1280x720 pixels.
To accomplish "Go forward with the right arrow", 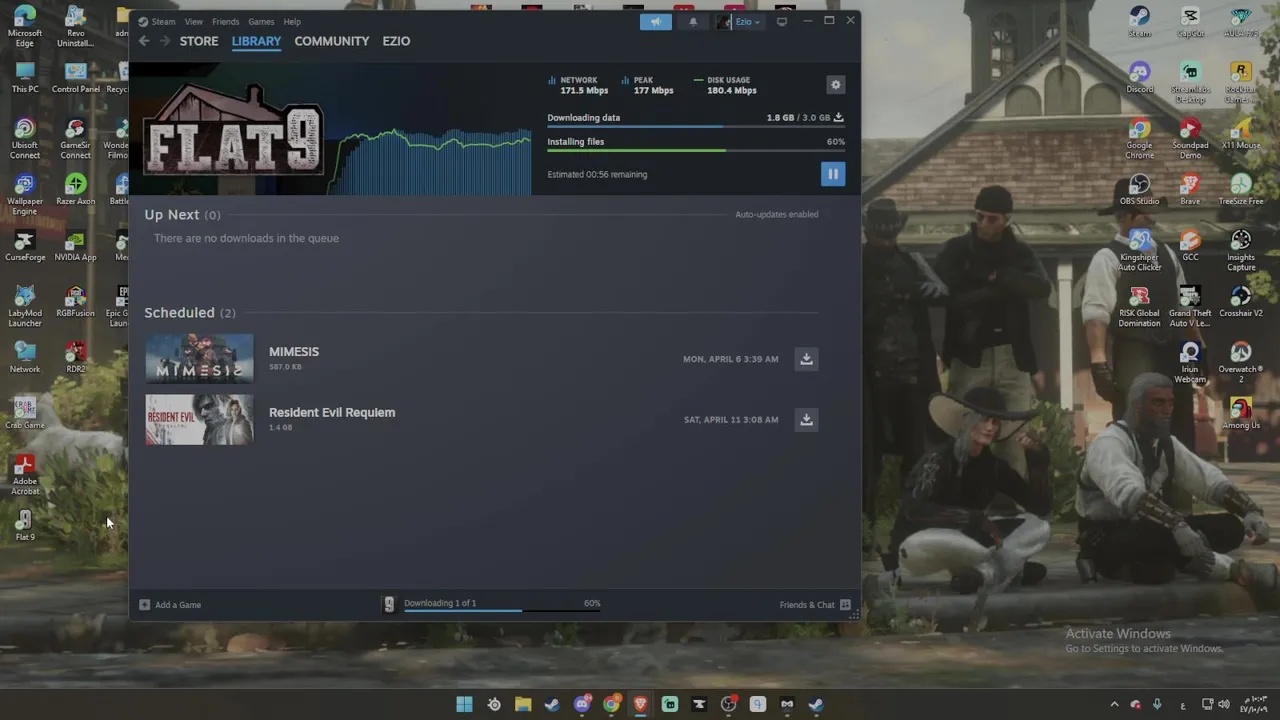I will tap(165, 41).
